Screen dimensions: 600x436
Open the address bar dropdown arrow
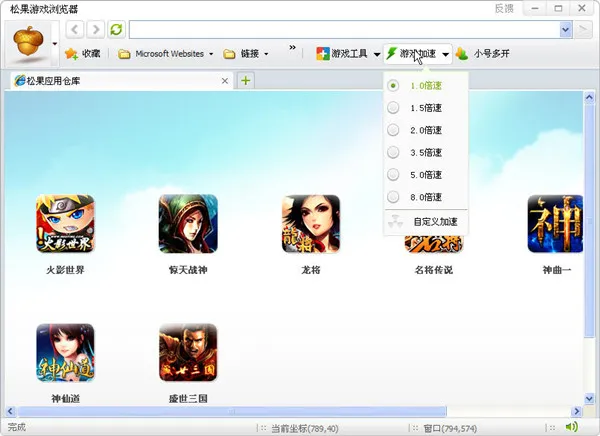point(566,29)
